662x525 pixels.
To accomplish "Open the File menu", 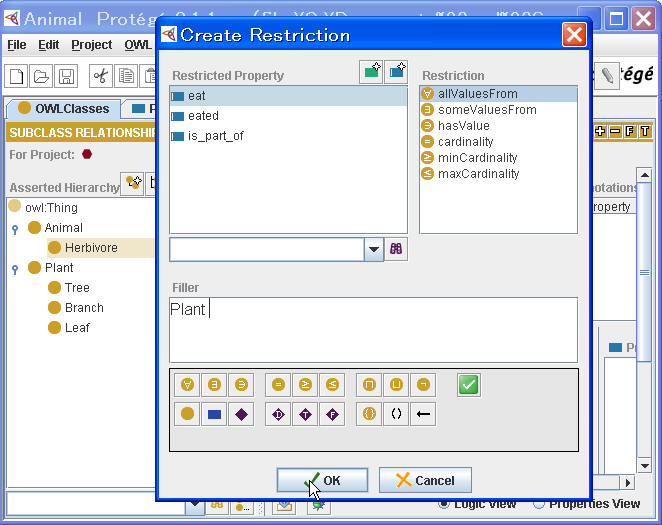I will pos(17,45).
